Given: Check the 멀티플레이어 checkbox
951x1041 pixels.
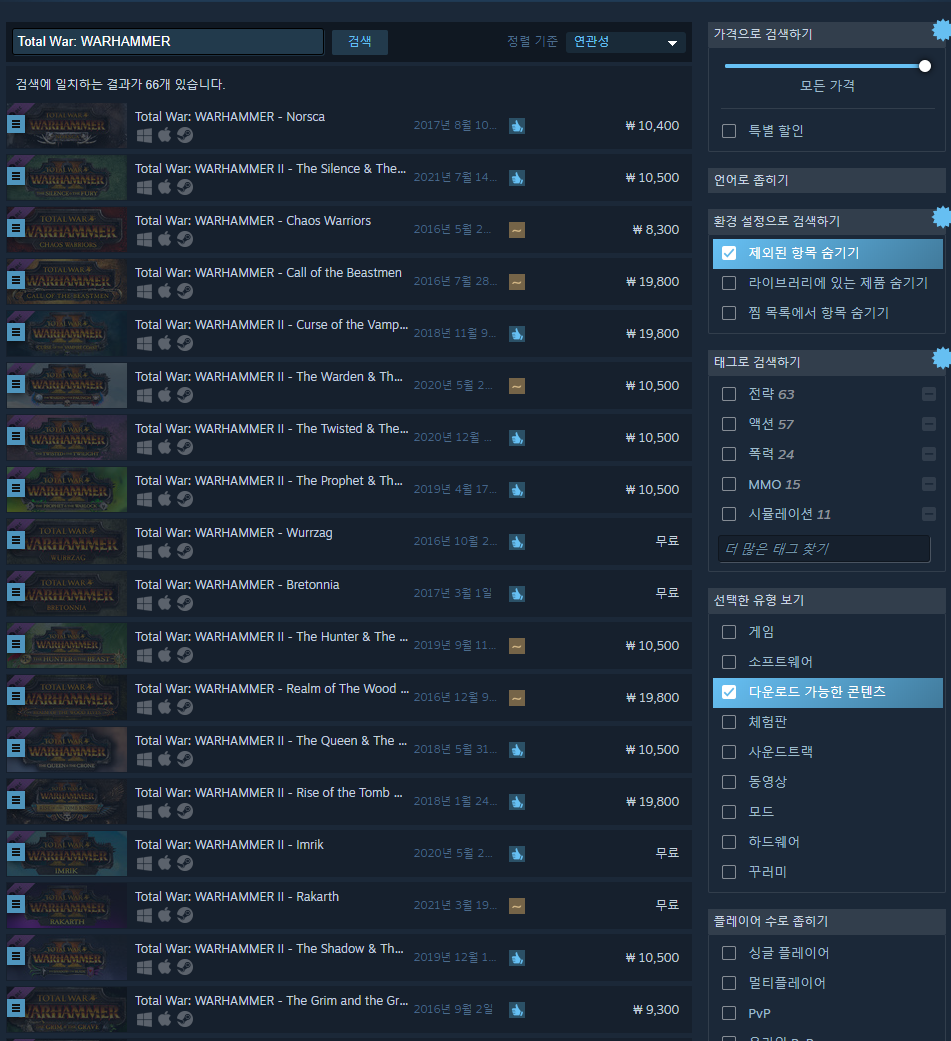Looking at the screenshot, I should (729, 983).
